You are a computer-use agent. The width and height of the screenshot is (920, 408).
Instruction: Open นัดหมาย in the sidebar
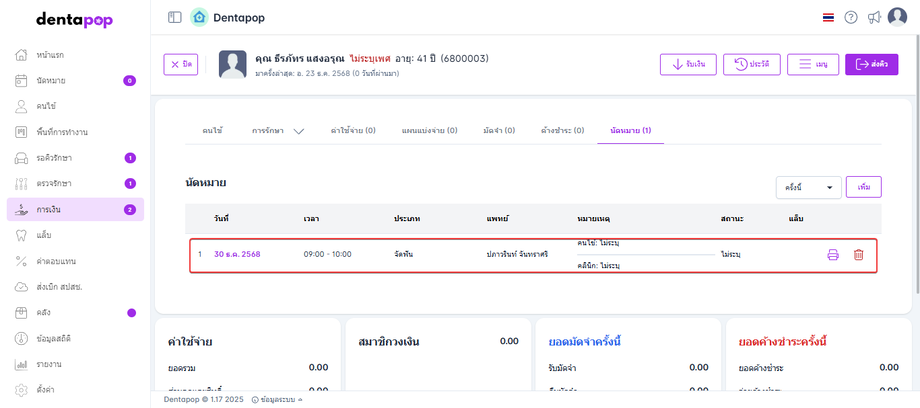tap(51, 80)
